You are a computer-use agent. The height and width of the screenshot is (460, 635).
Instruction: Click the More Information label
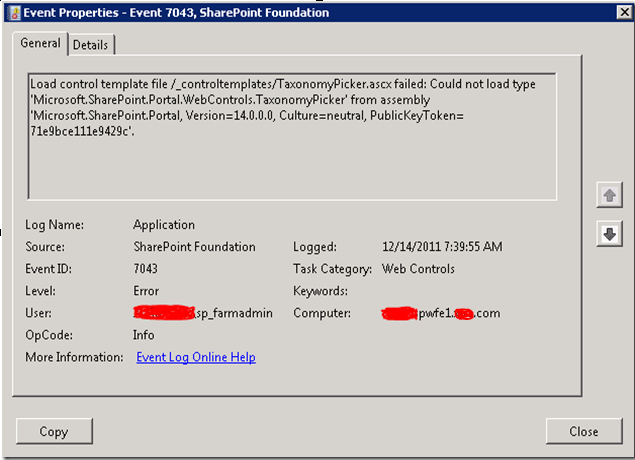74,357
